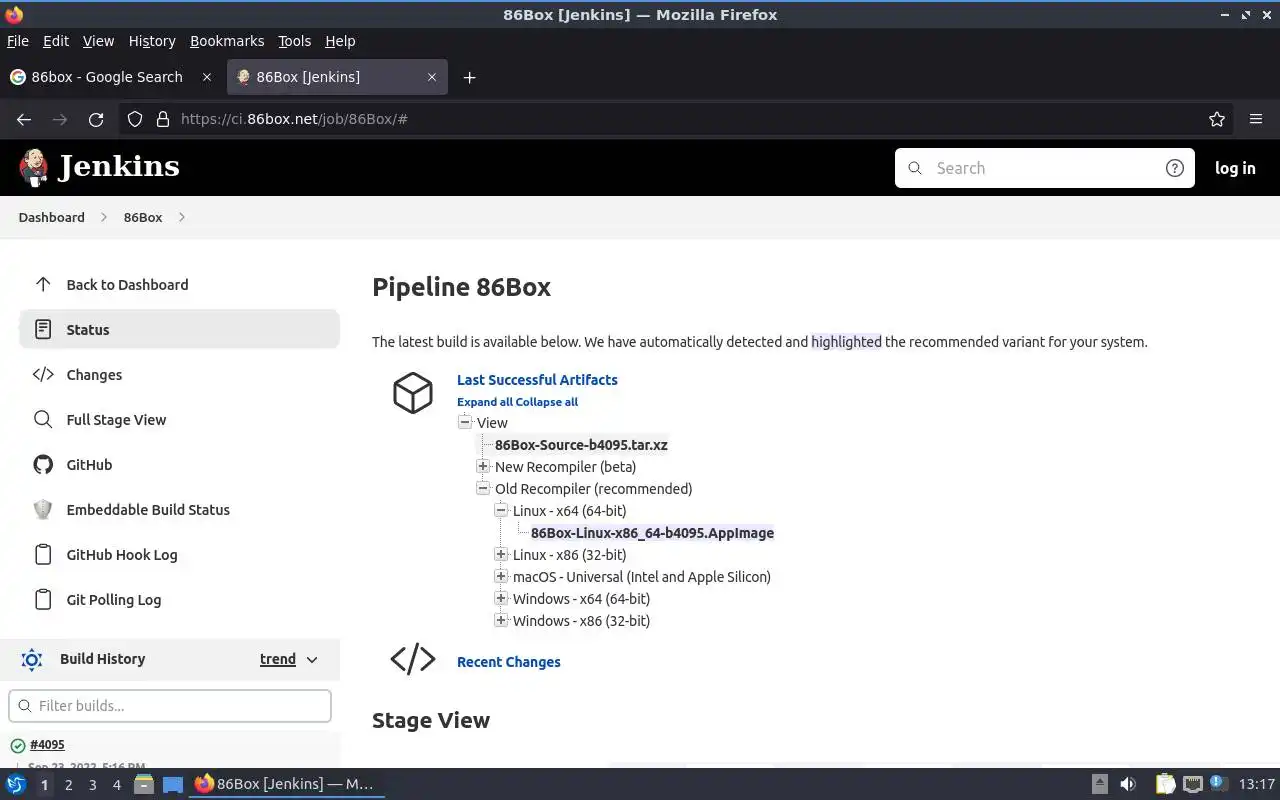1280x800 pixels.
Task: Click the Embeddable Build Status shield icon
Action: tap(43, 510)
